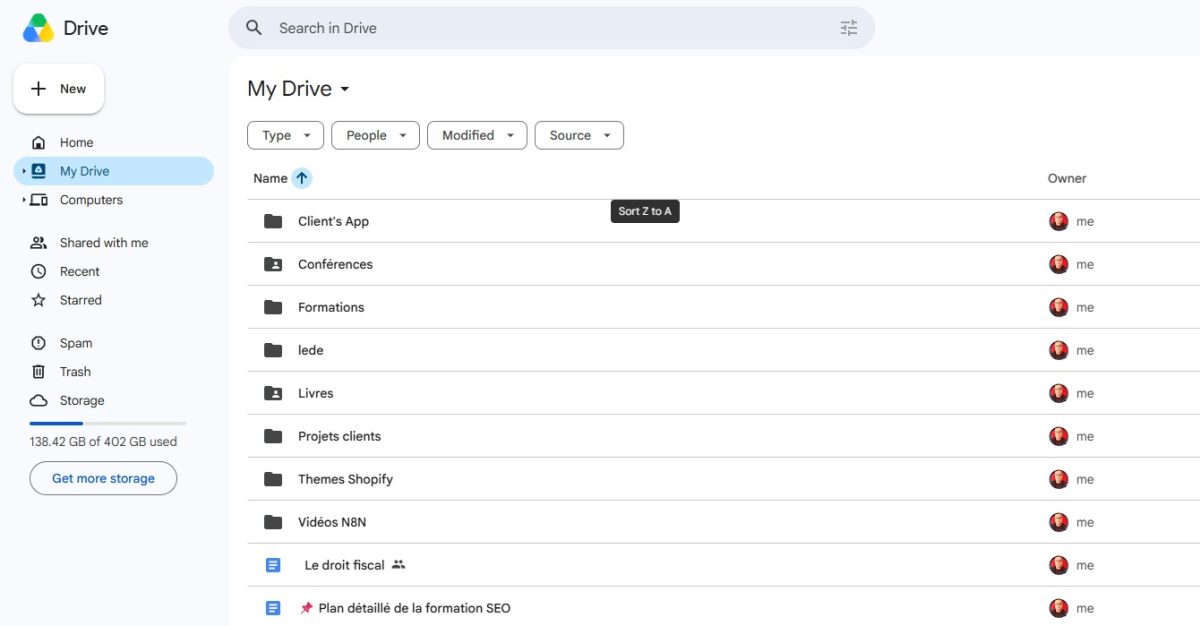Open the Storage section link
The width and height of the screenshot is (1200, 626).
[x=82, y=400]
